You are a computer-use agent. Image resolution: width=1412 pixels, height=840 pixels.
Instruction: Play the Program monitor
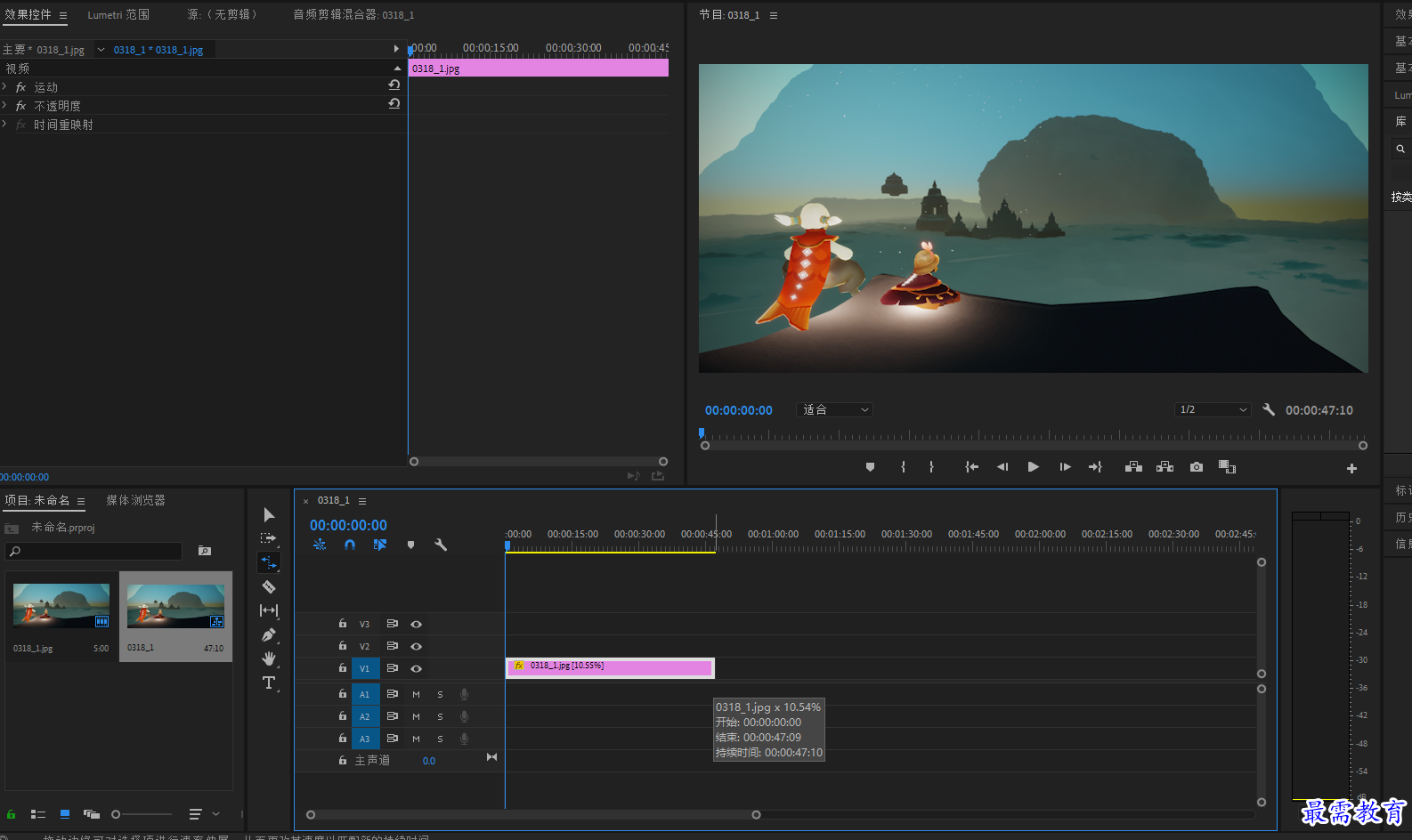coord(1033,467)
